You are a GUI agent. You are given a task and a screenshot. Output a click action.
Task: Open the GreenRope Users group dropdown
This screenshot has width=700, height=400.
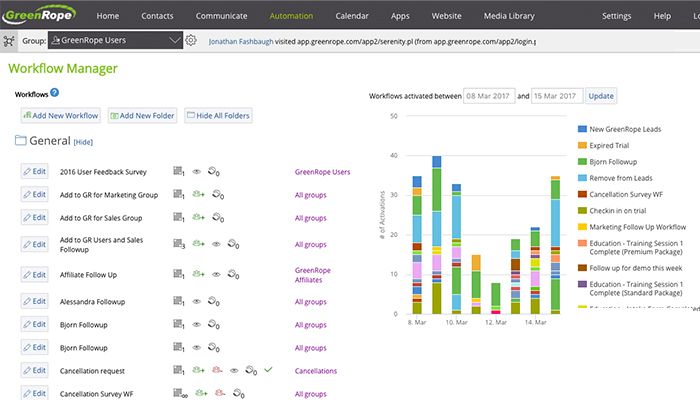point(119,40)
